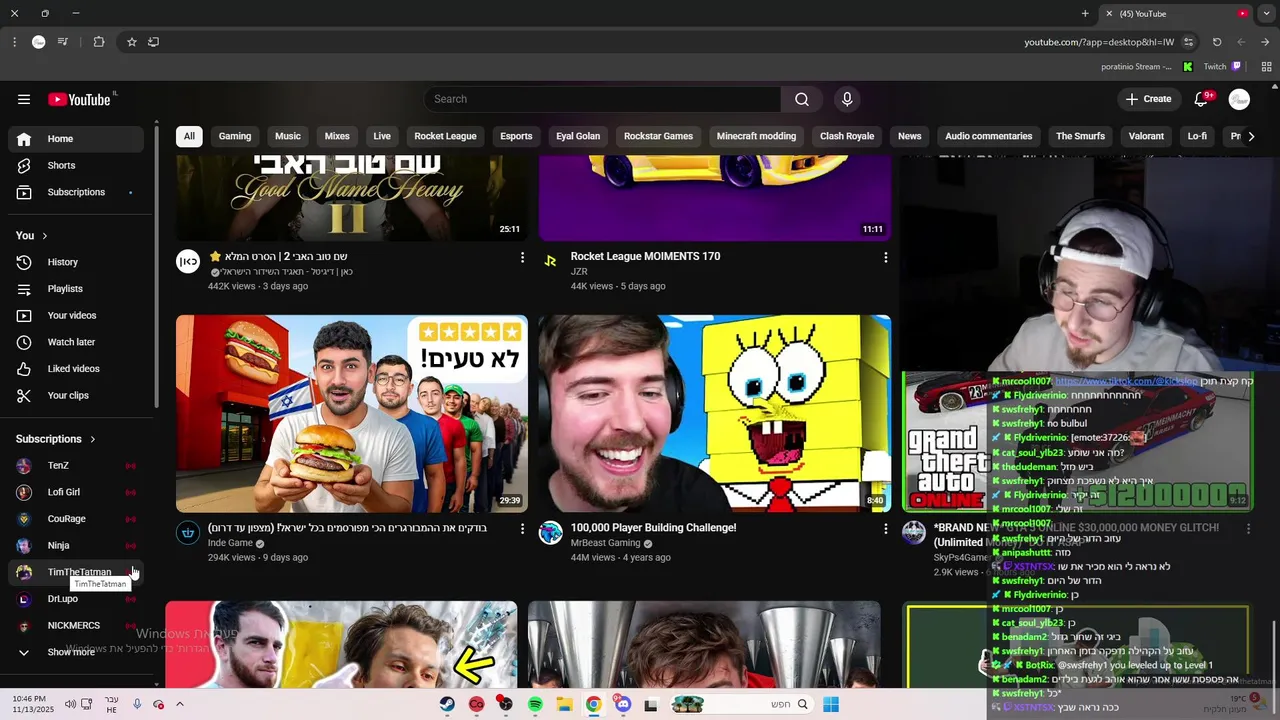Select the Clash Royale chip
This screenshot has height=720, width=1280.
click(x=847, y=136)
